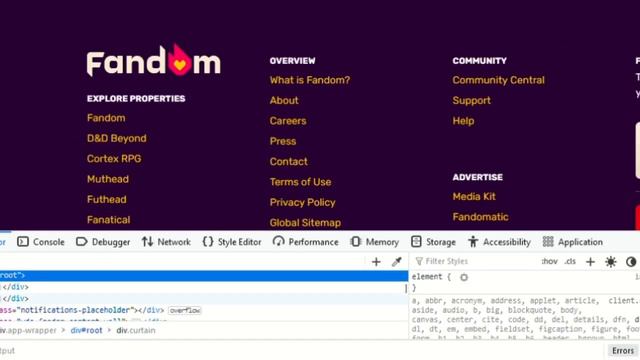
Task: Open the Muthead link
Action: click(x=108, y=179)
